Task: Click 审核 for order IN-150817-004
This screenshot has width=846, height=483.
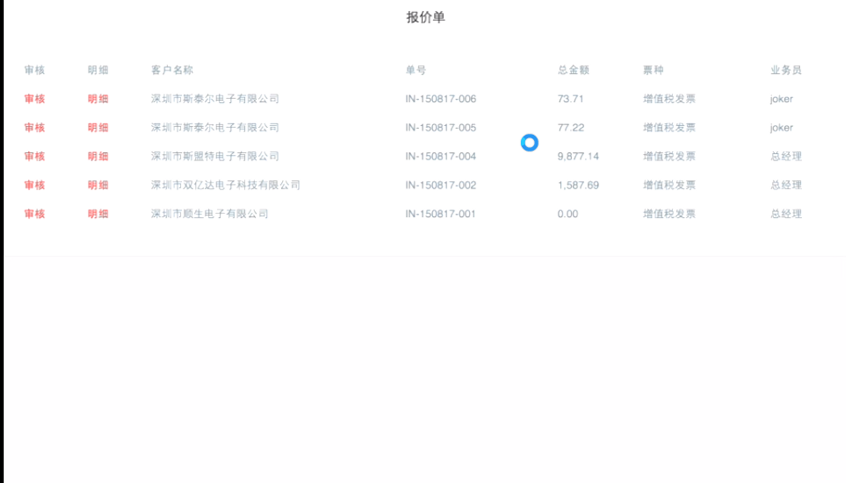Action: click(35, 156)
